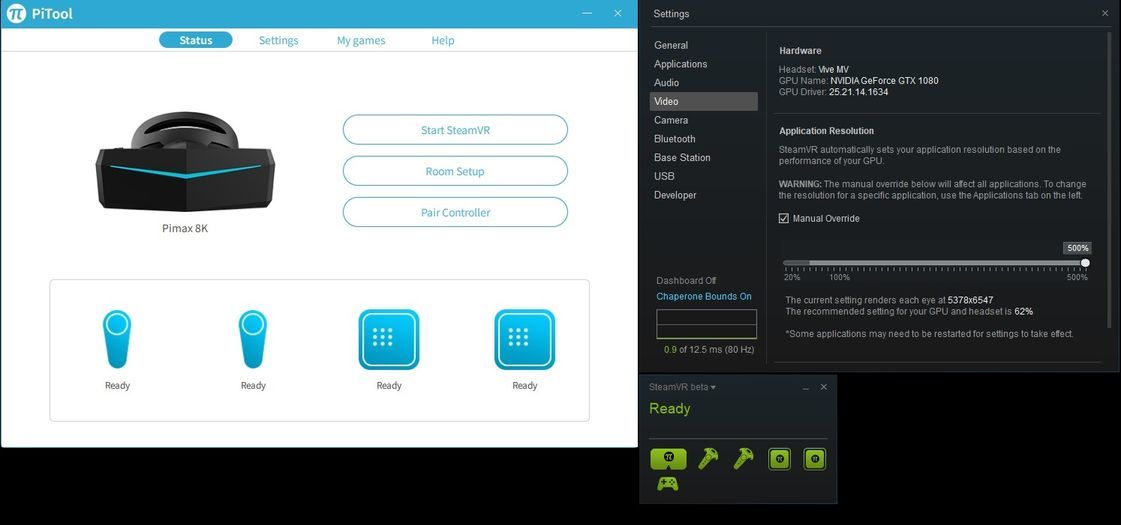Click the second controller Ready icon in PiTool
Viewport: 1121px width, 525px height.
coord(253,339)
